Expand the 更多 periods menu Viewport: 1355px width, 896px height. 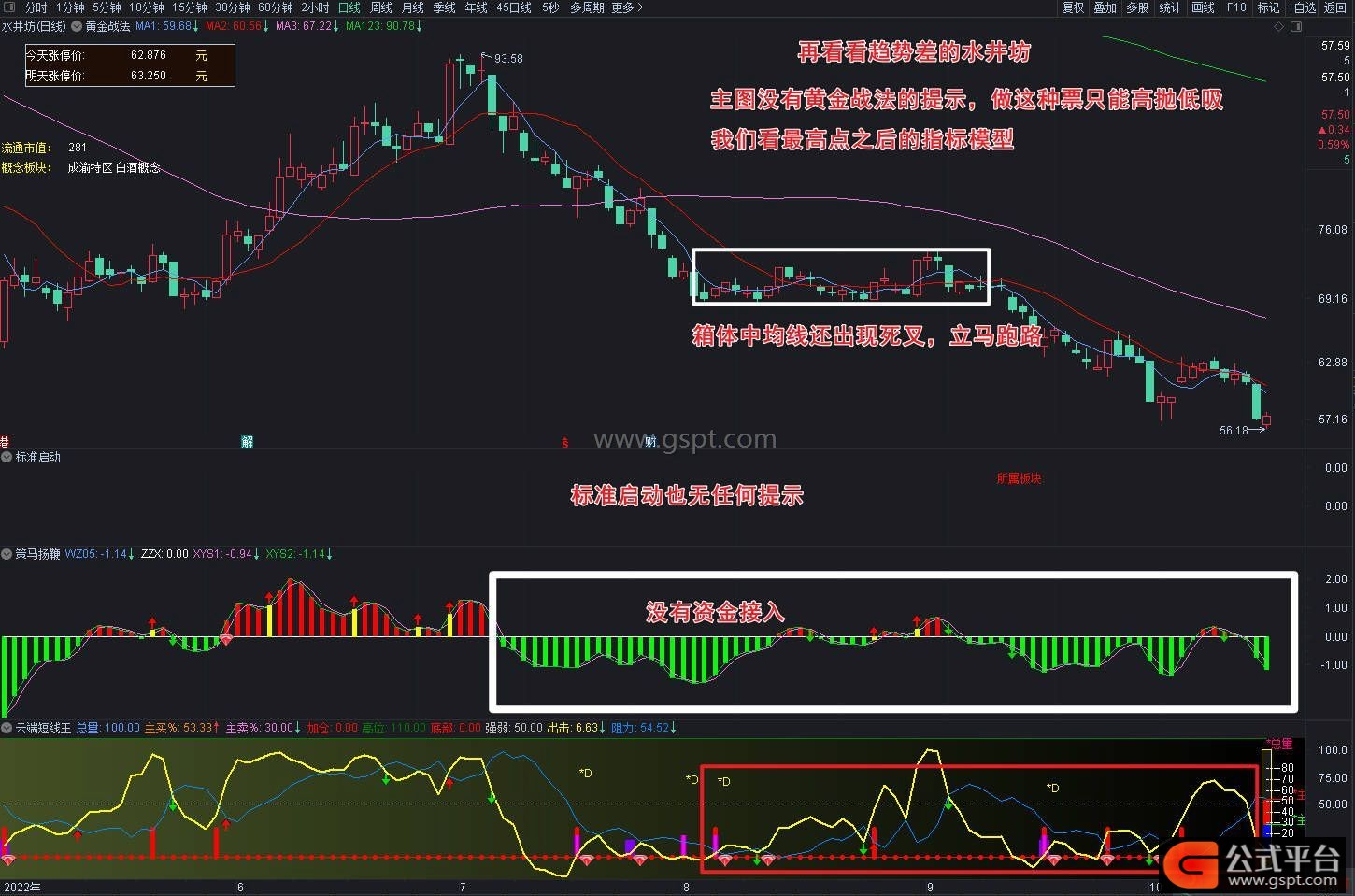627,7
